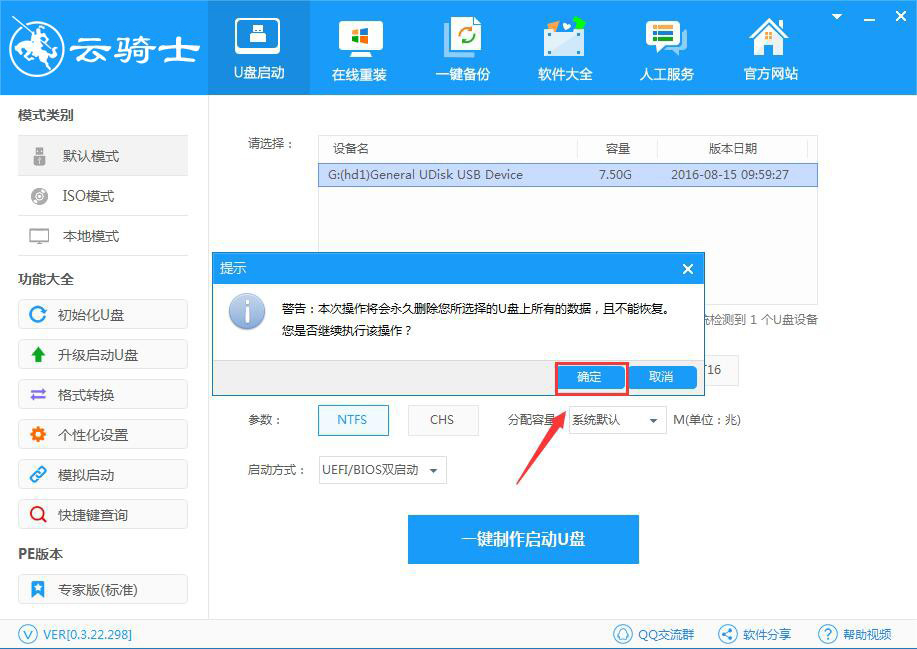Click the USB drive icon of 默认模式
917x649 pixels.
pos(39,156)
